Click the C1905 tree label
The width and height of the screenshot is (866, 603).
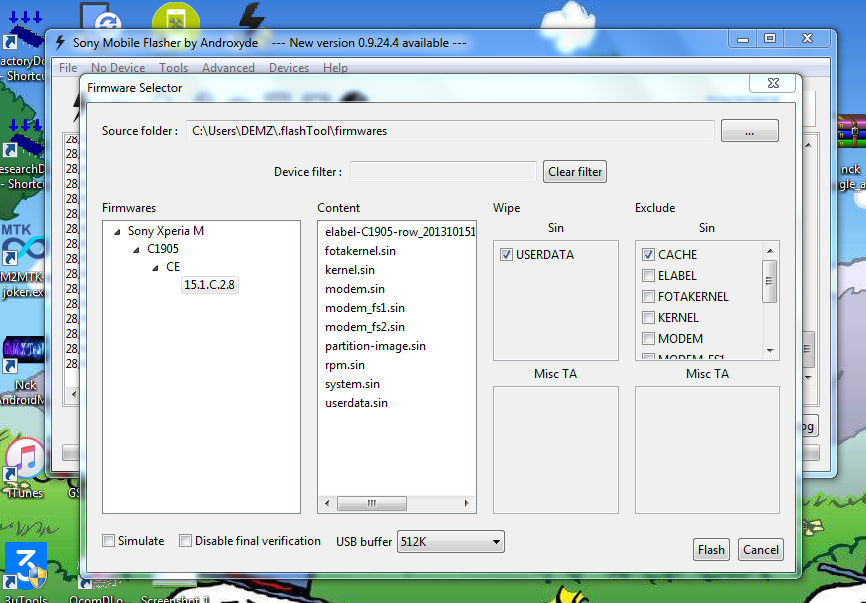163,249
